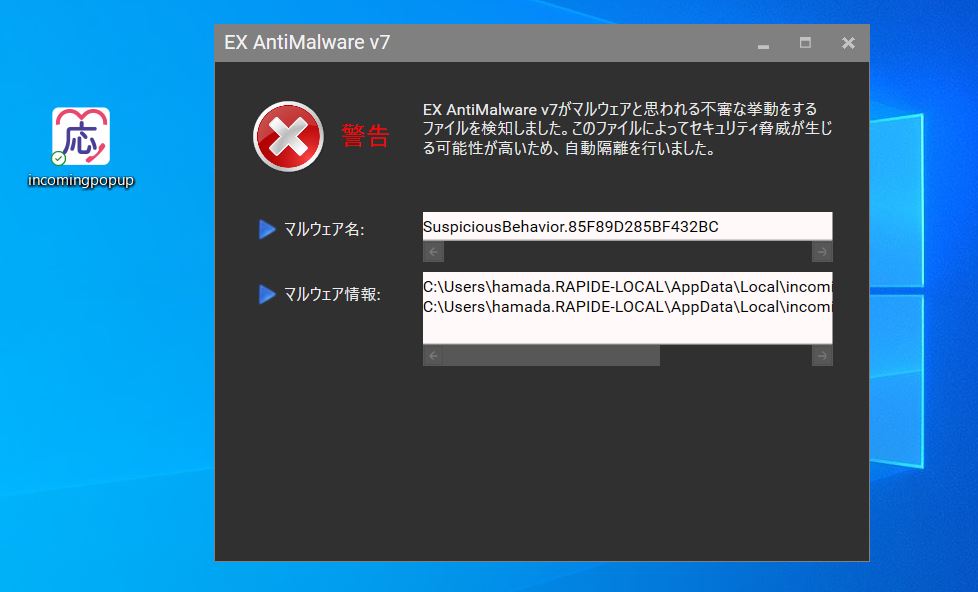Click the incomingpopup icon caption on desktop

81,180
